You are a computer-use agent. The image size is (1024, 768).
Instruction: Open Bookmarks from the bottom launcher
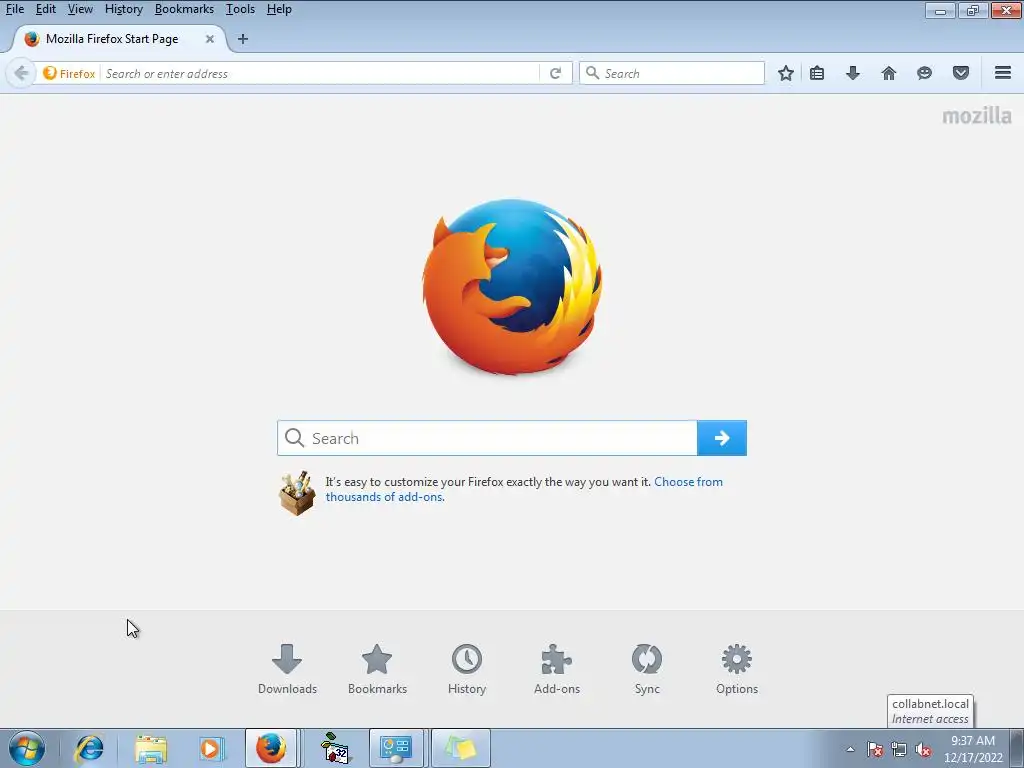point(377,669)
